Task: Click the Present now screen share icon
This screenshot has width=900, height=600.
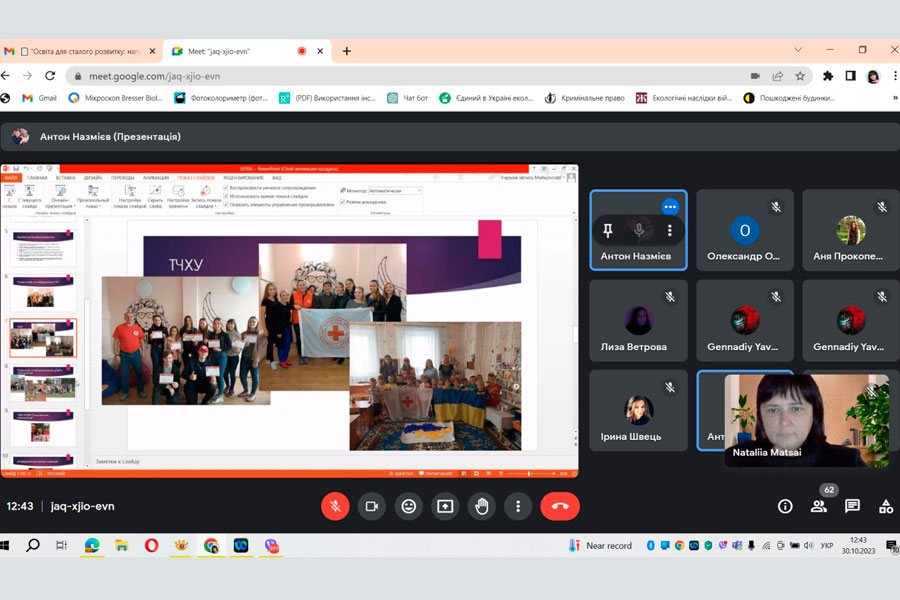Action: click(x=445, y=506)
